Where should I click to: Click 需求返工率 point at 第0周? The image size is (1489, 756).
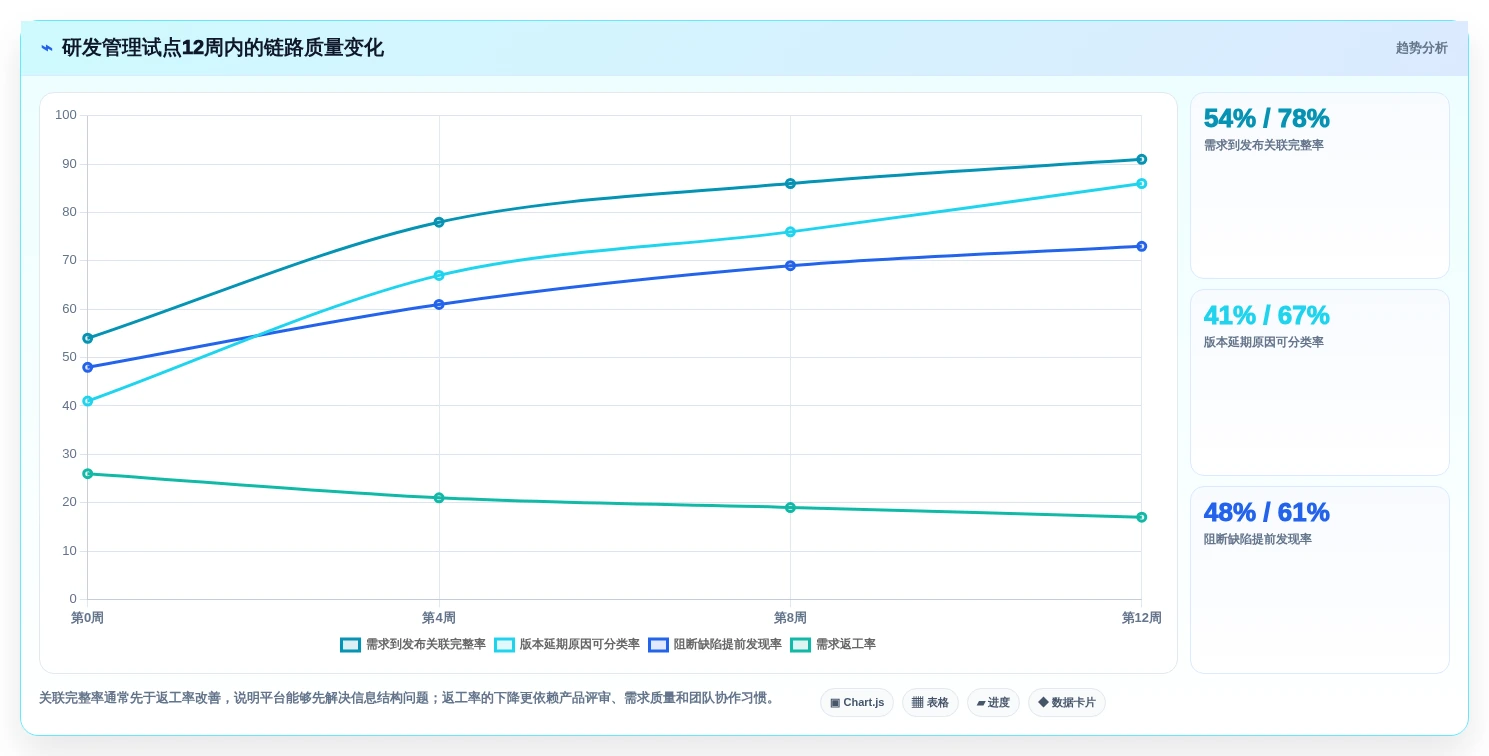[x=88, y=474]
